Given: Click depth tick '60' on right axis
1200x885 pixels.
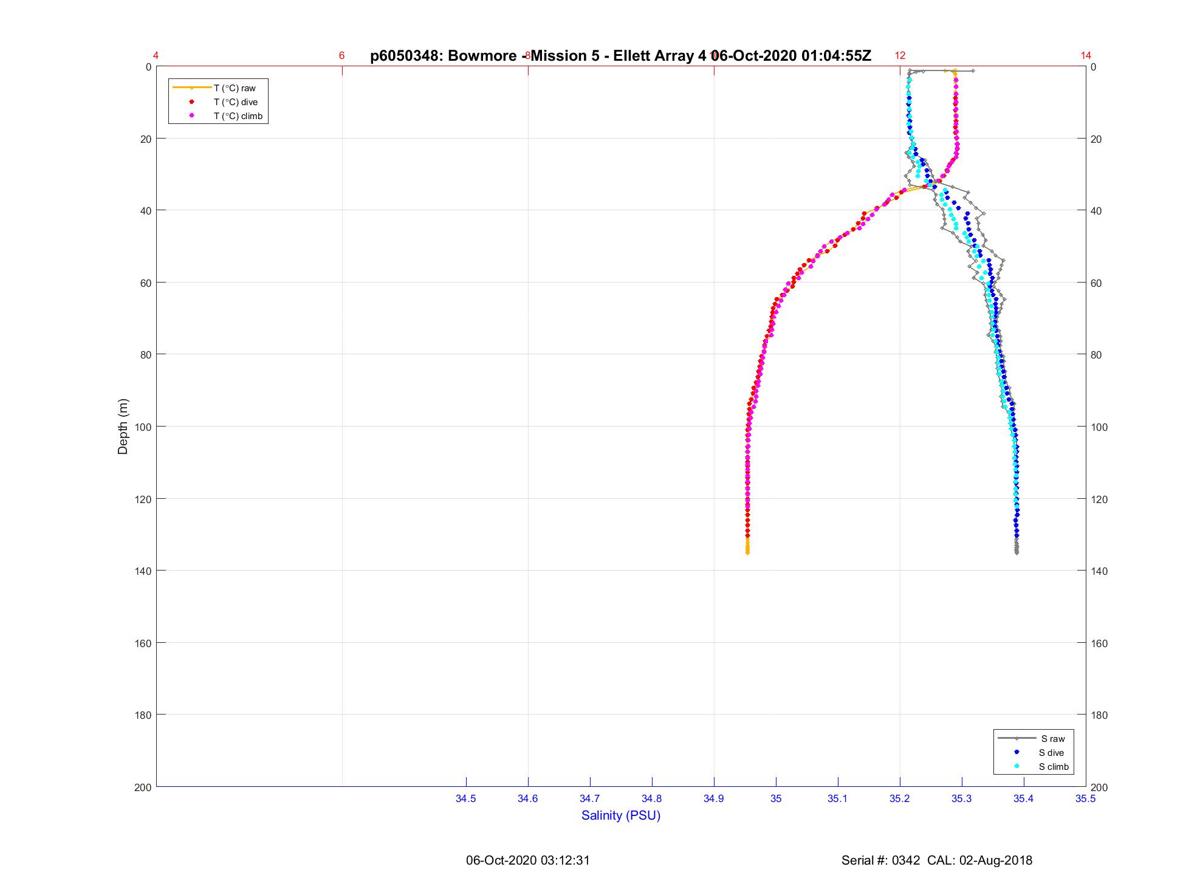Looking at the screenshot, I should [1097, 283].
